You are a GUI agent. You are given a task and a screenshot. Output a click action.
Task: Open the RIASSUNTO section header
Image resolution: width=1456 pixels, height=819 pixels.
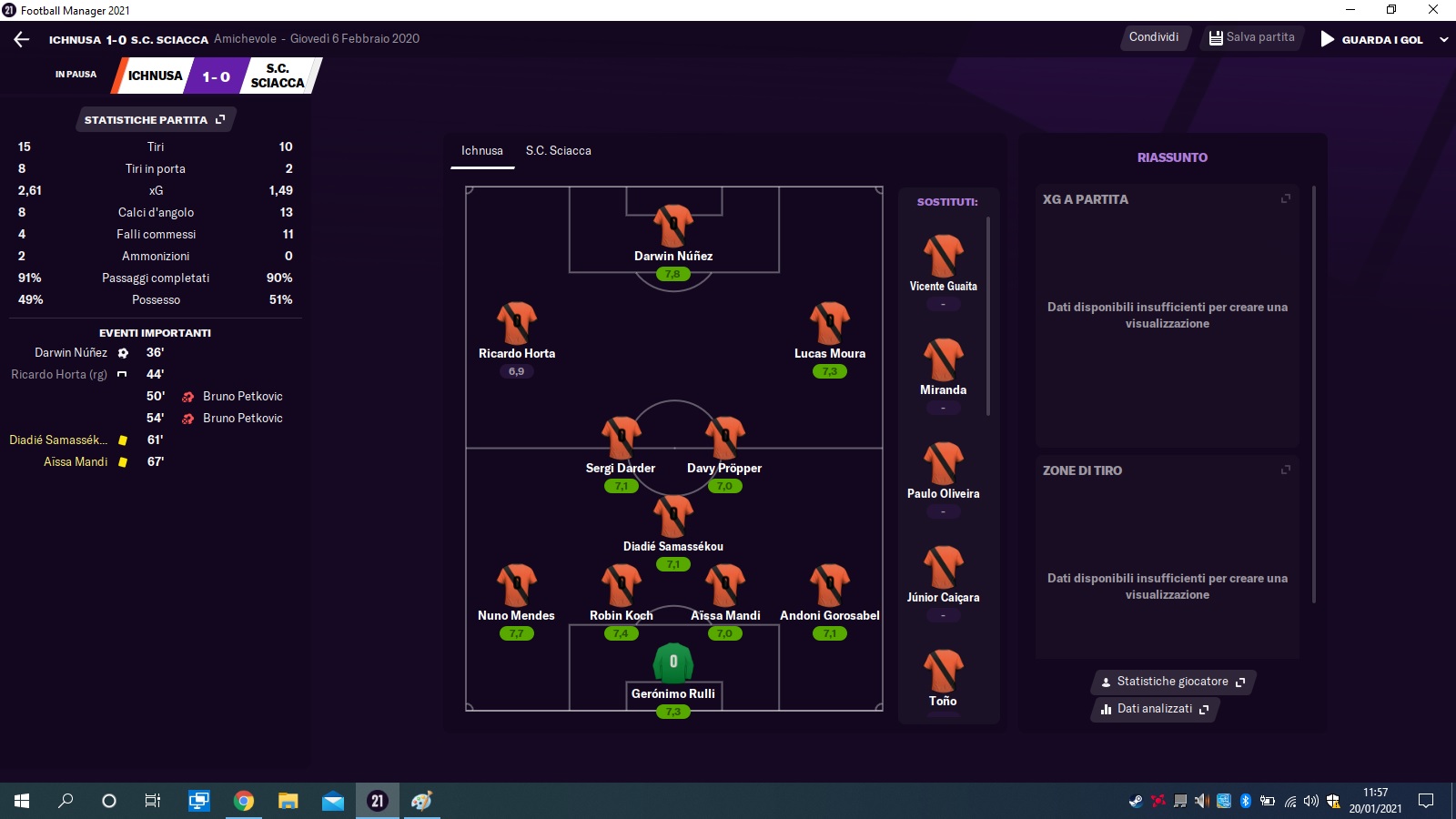point(1172,157)
